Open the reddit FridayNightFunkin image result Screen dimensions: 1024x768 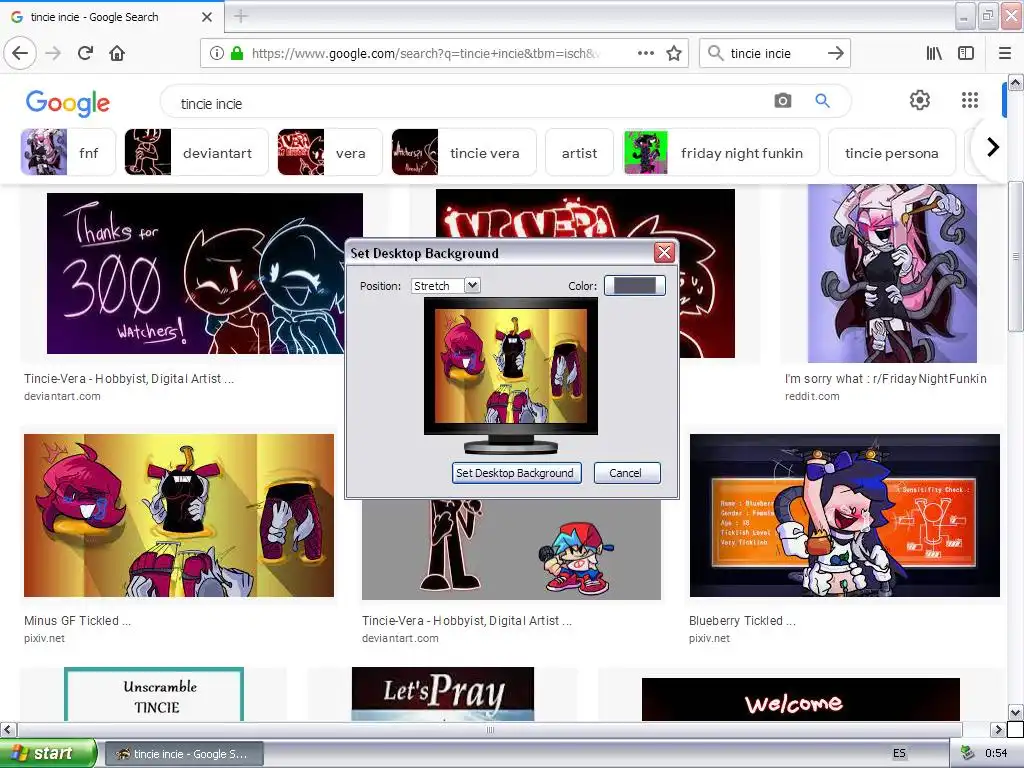[x=892, y=273]
